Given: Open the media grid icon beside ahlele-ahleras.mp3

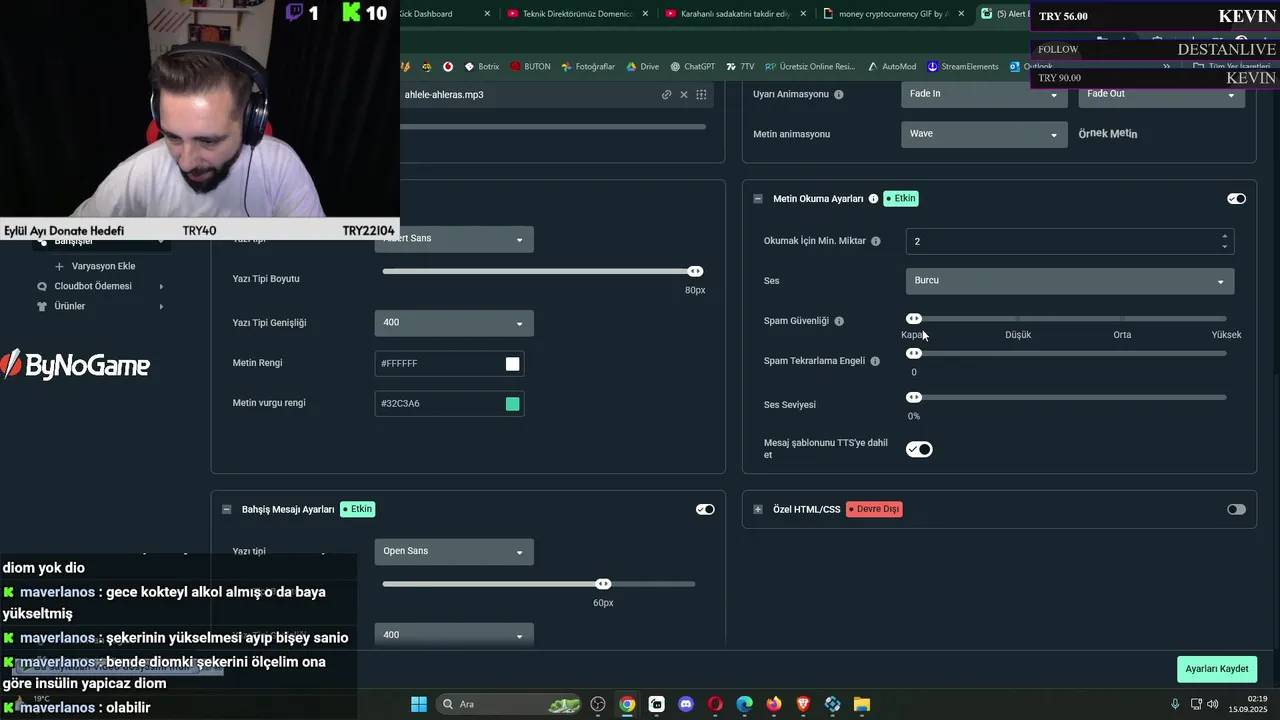Looking at the screenshot, I should click(702, 95).
